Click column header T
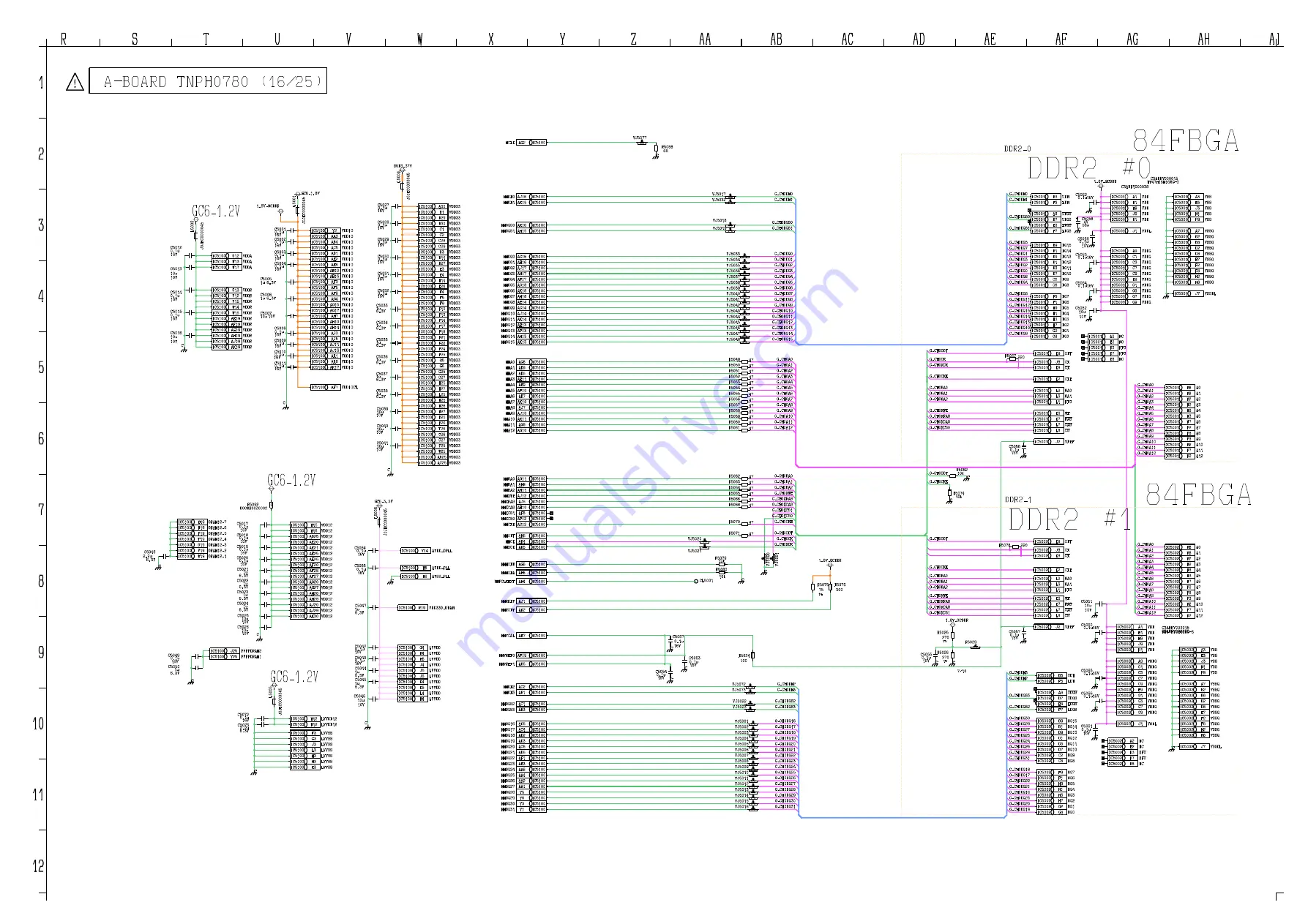This screenshot has width=1308, height=924. click(x=206, y=39)
